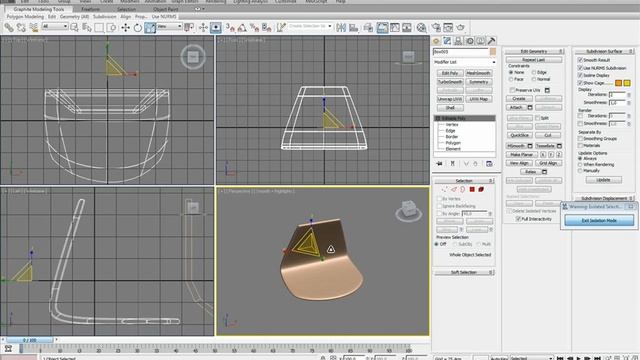640x360 pixels.
Task: Open the selection filter All dropdown
Action: click(x=55, y=27)
